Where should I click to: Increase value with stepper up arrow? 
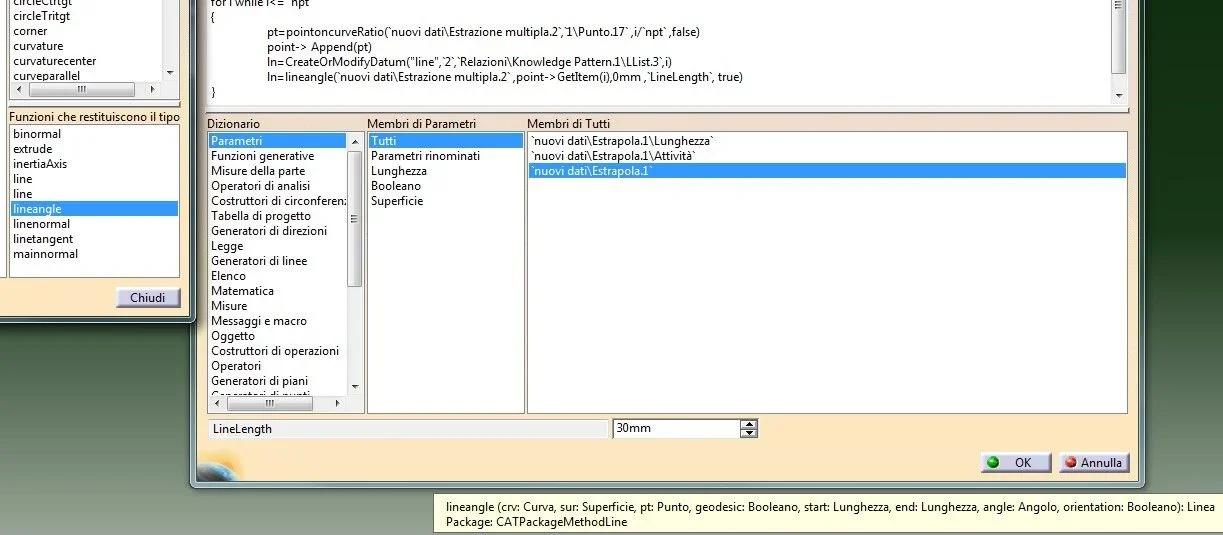(x=749, y=424)
